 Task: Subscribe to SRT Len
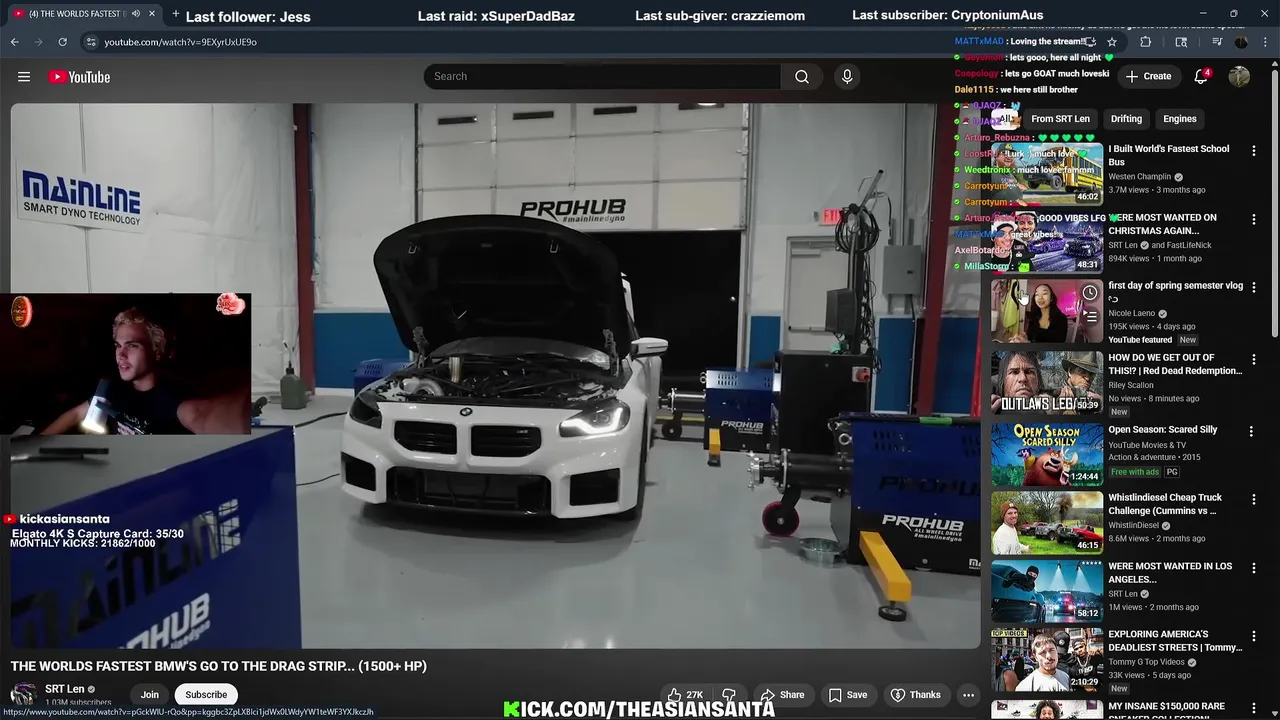206,695
